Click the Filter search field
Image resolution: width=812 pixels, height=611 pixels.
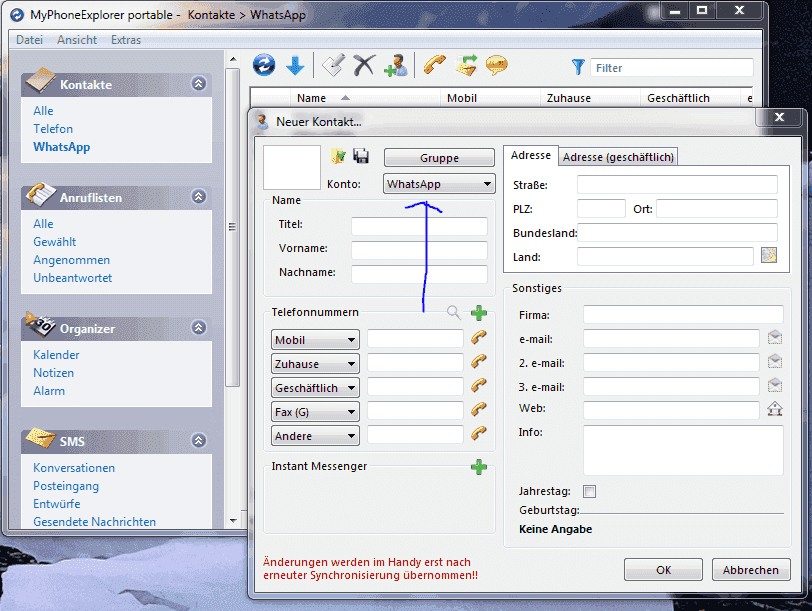672,68
